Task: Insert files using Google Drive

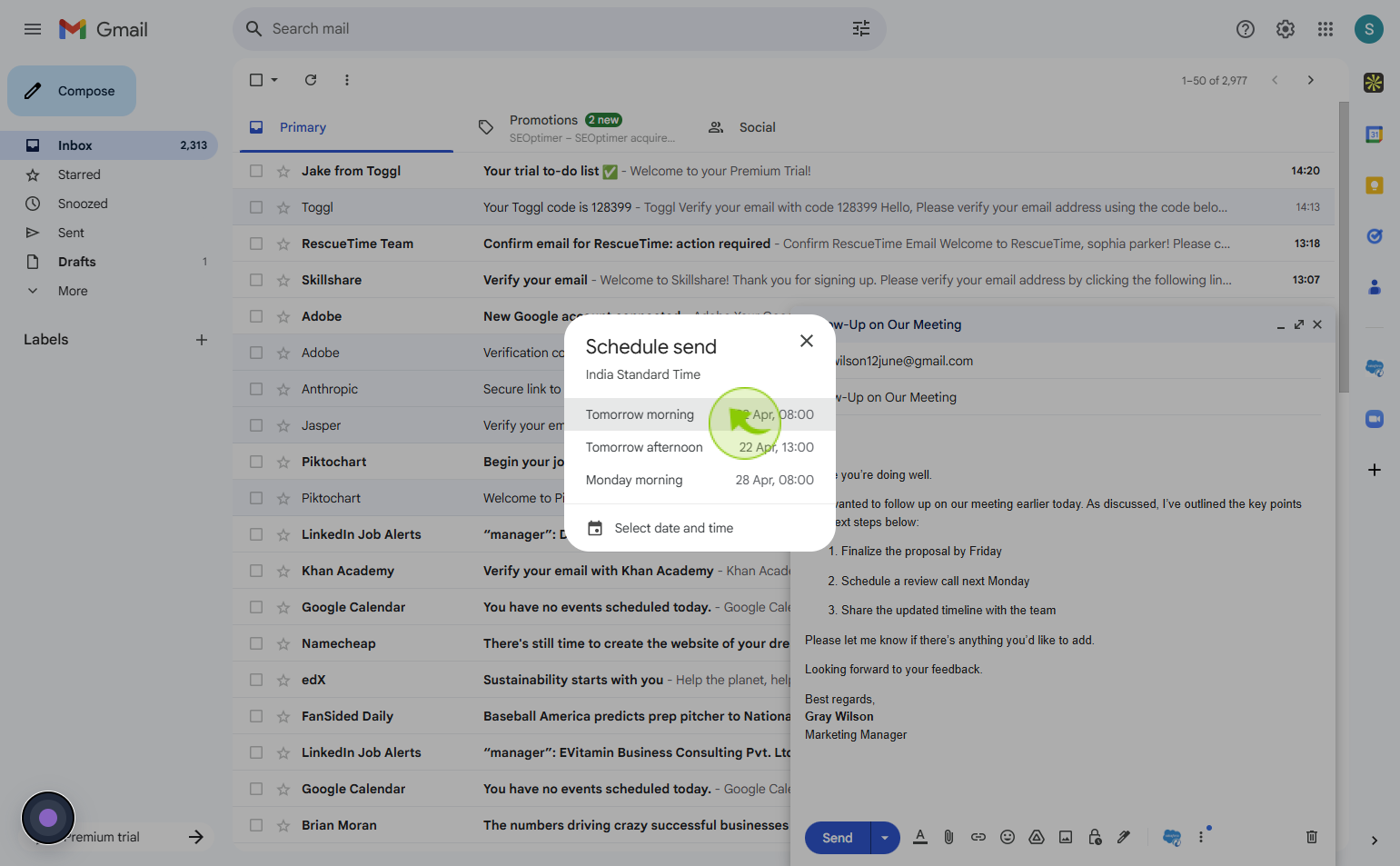Action: pos(1037,837)
